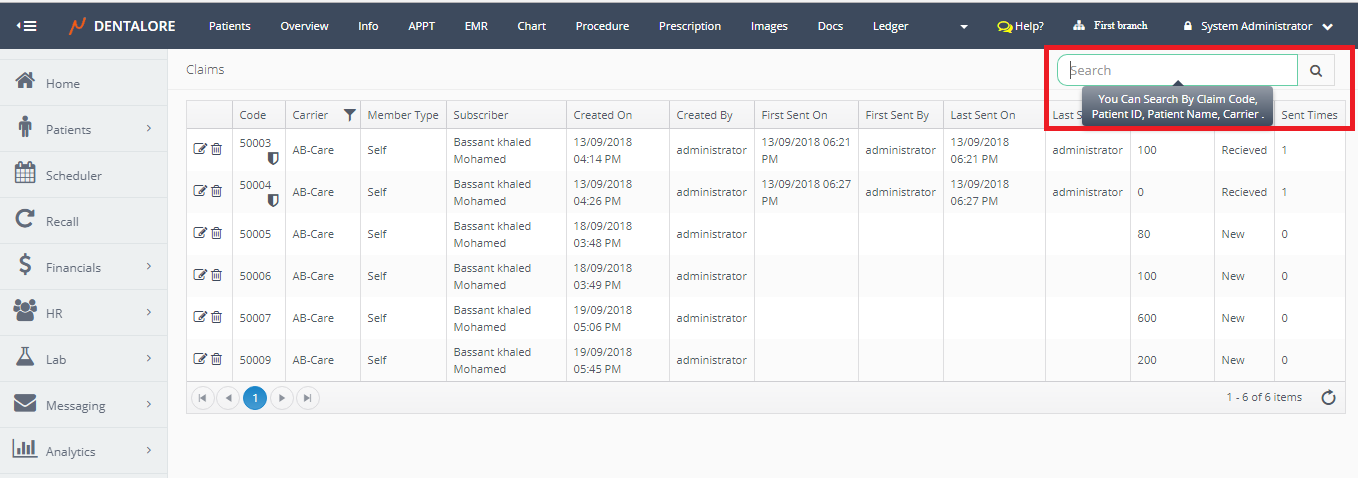1358x478 pixels.
Task: Open the System Administrator dropdown
Action: point(1258,26)
